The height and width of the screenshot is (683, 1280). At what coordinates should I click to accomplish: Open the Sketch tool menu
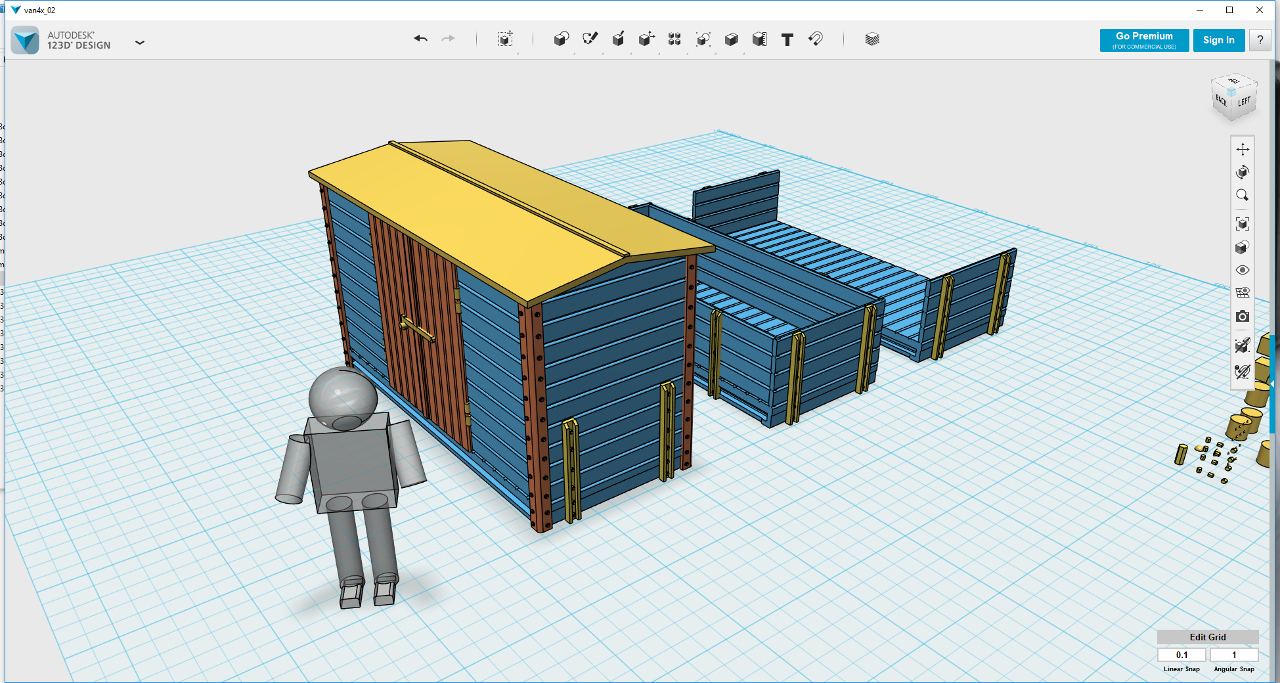pyautogui.click(x=590, y=39)
